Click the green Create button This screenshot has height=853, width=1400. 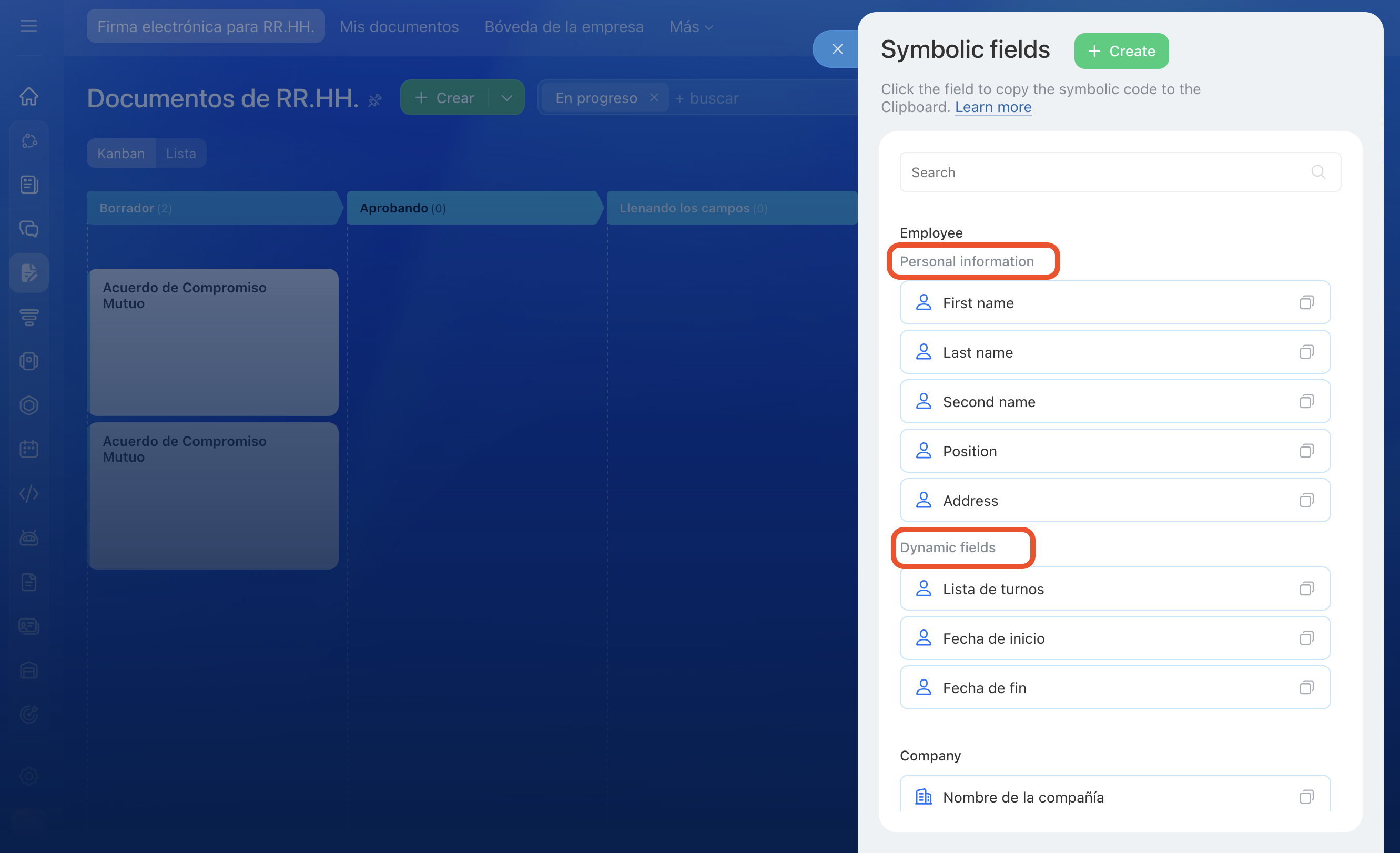1121,51
